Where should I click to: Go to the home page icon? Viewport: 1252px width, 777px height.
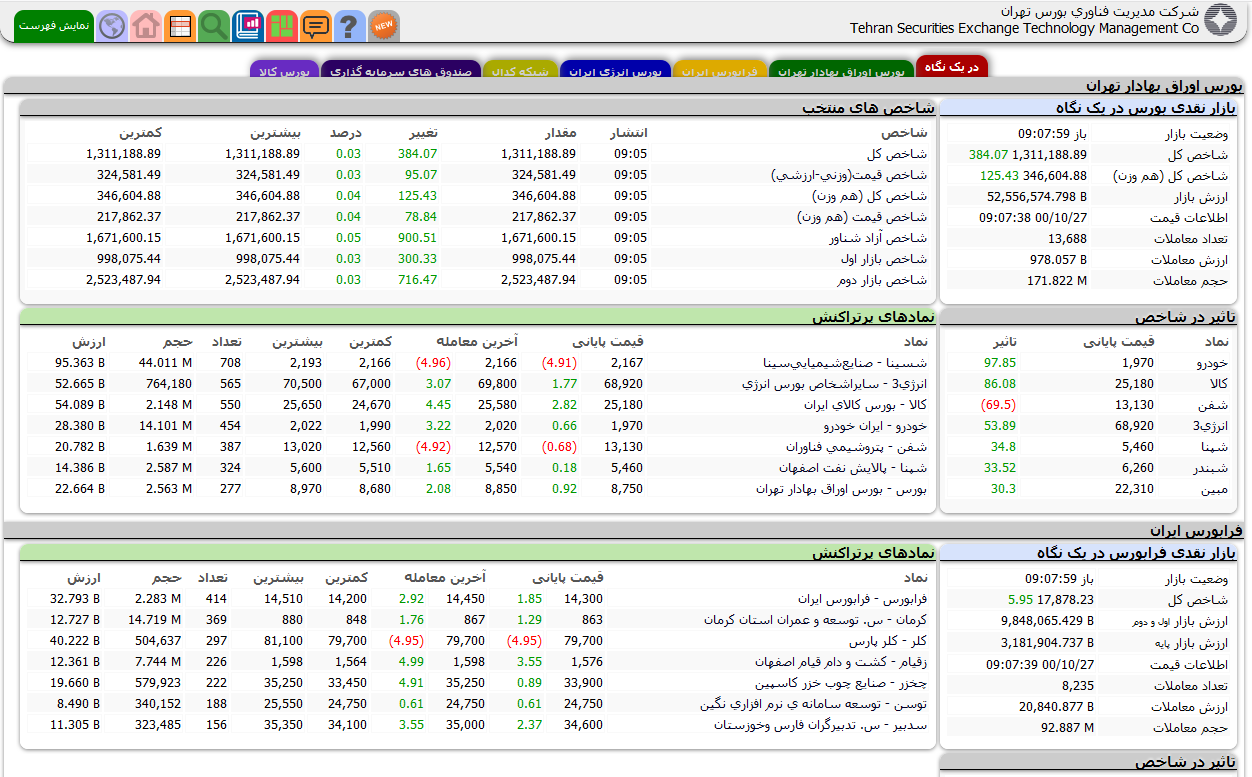point(146,26)
